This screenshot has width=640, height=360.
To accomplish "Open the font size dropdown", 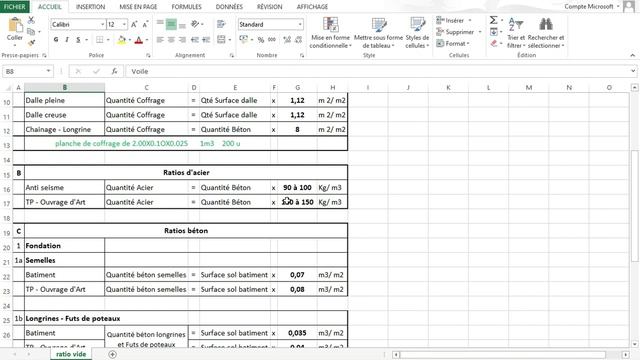I will click(124, 24).
